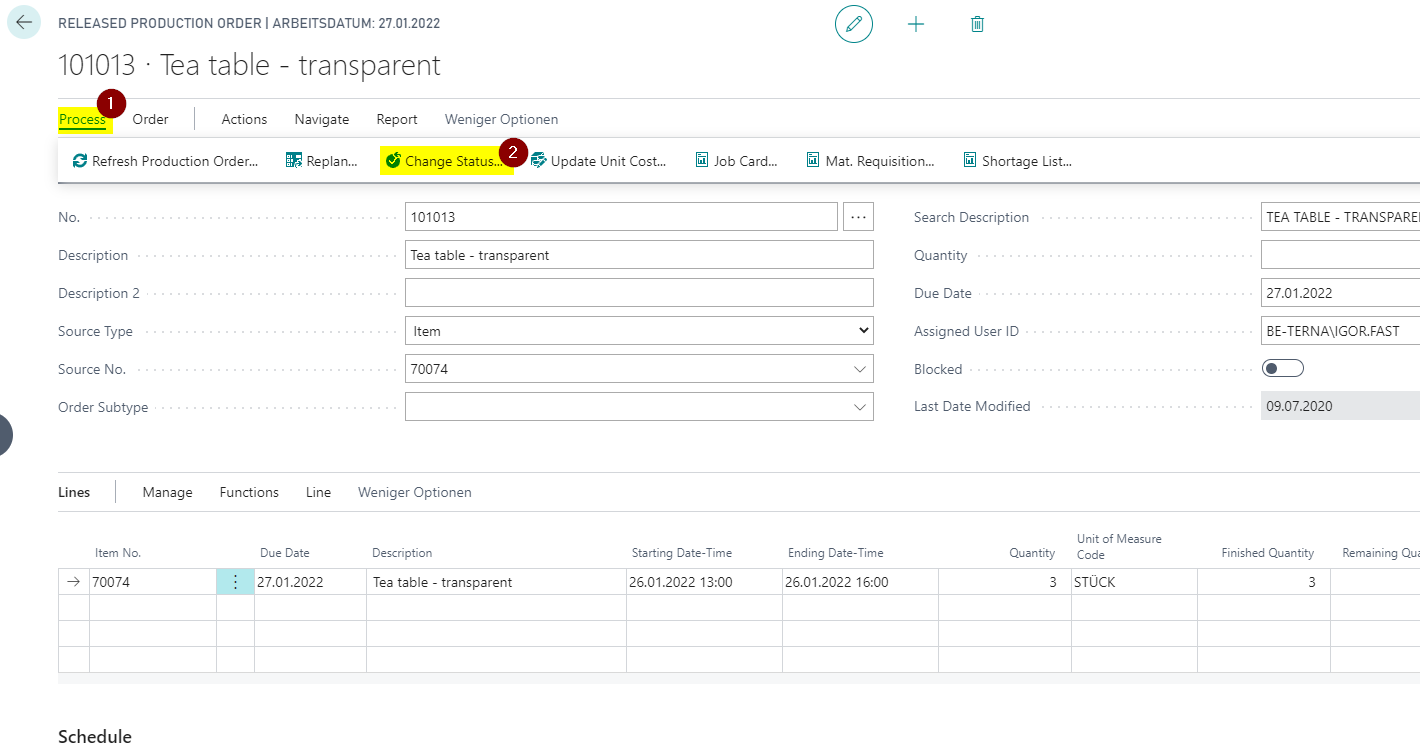Click Ending Date-Time 26.01.2022 16:00
1420x747 pixels.
(x=860, y=582)
